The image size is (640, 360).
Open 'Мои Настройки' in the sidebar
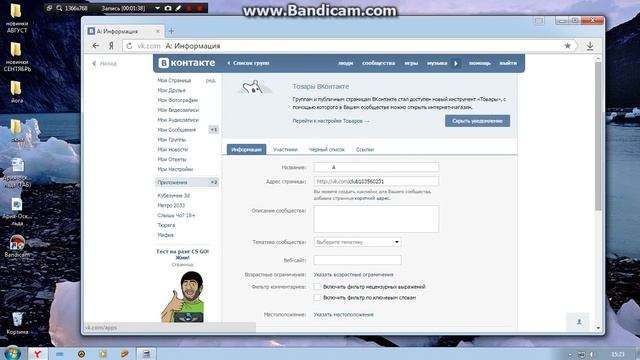coord(175,169)
